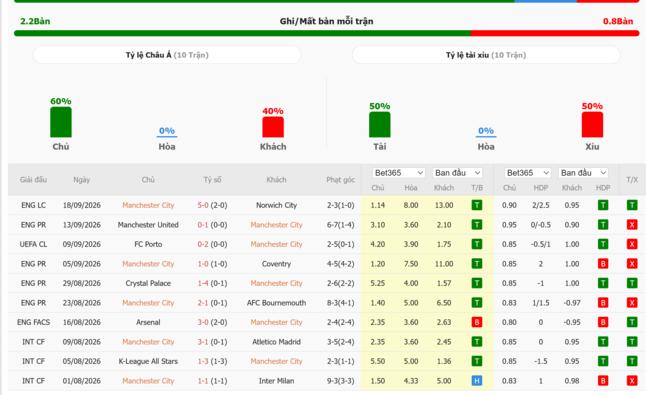The height and width of the screenshot is (395, 650).
Task: Open Manchester City in the Norwich City row
Action: (x=148, y=205)
